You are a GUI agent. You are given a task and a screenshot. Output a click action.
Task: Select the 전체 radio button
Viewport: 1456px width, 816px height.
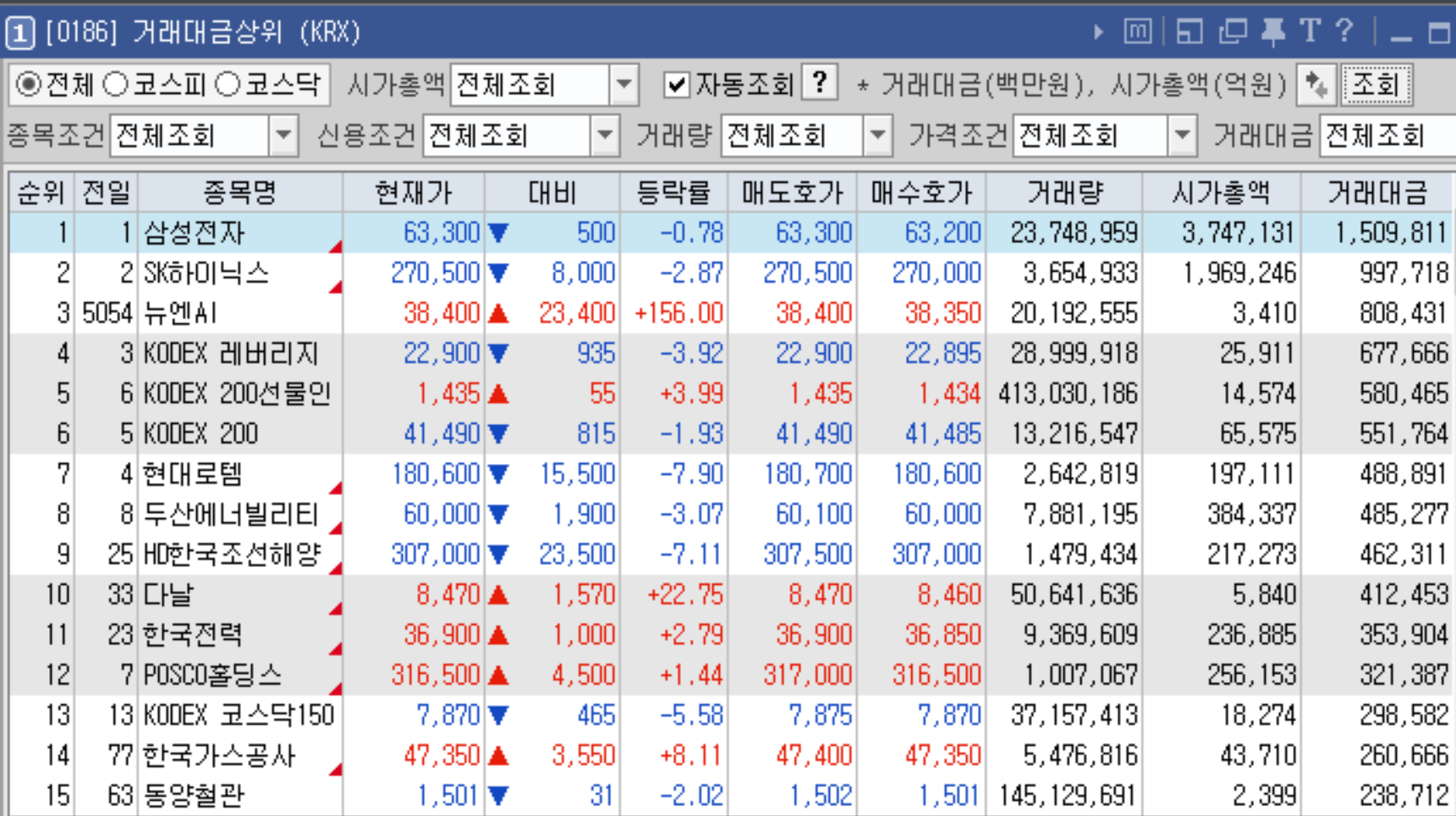(28, 85)
